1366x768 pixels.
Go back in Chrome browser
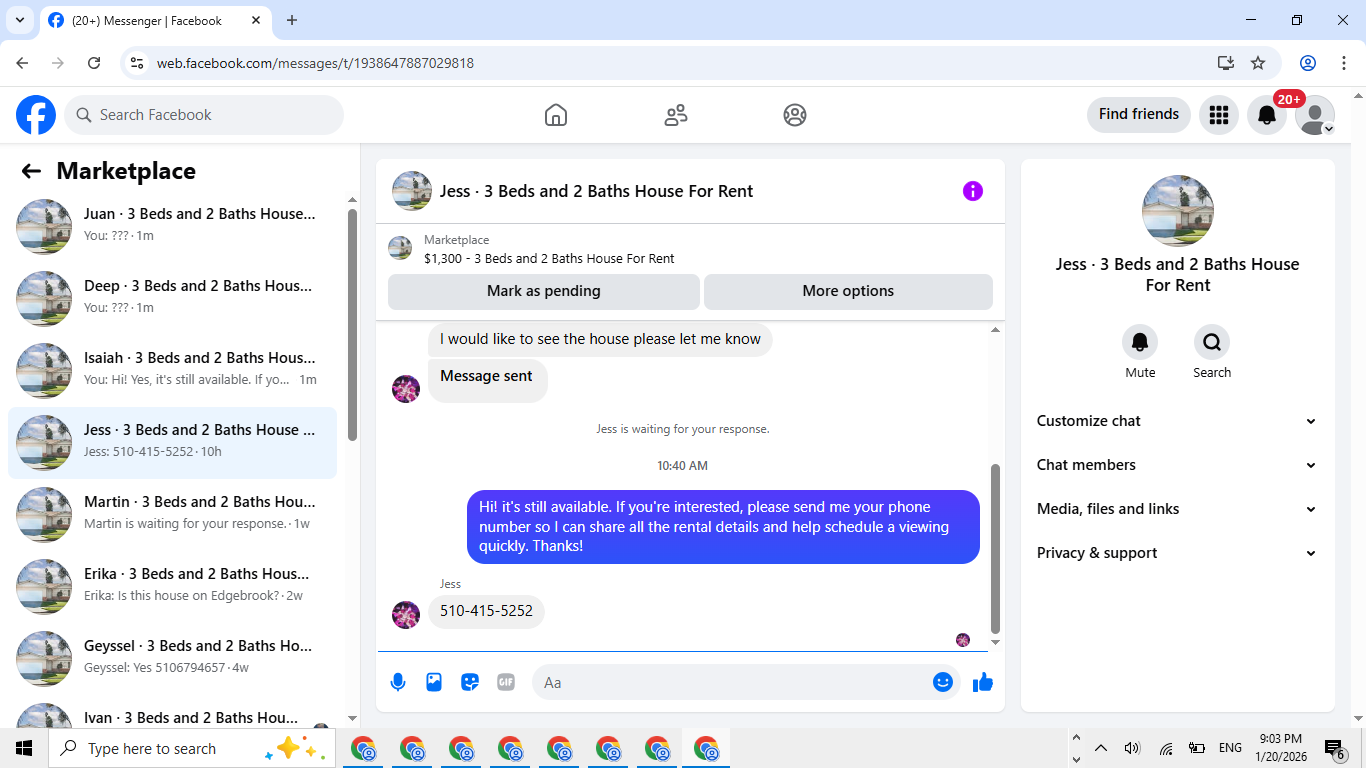(x=22, y=63)
